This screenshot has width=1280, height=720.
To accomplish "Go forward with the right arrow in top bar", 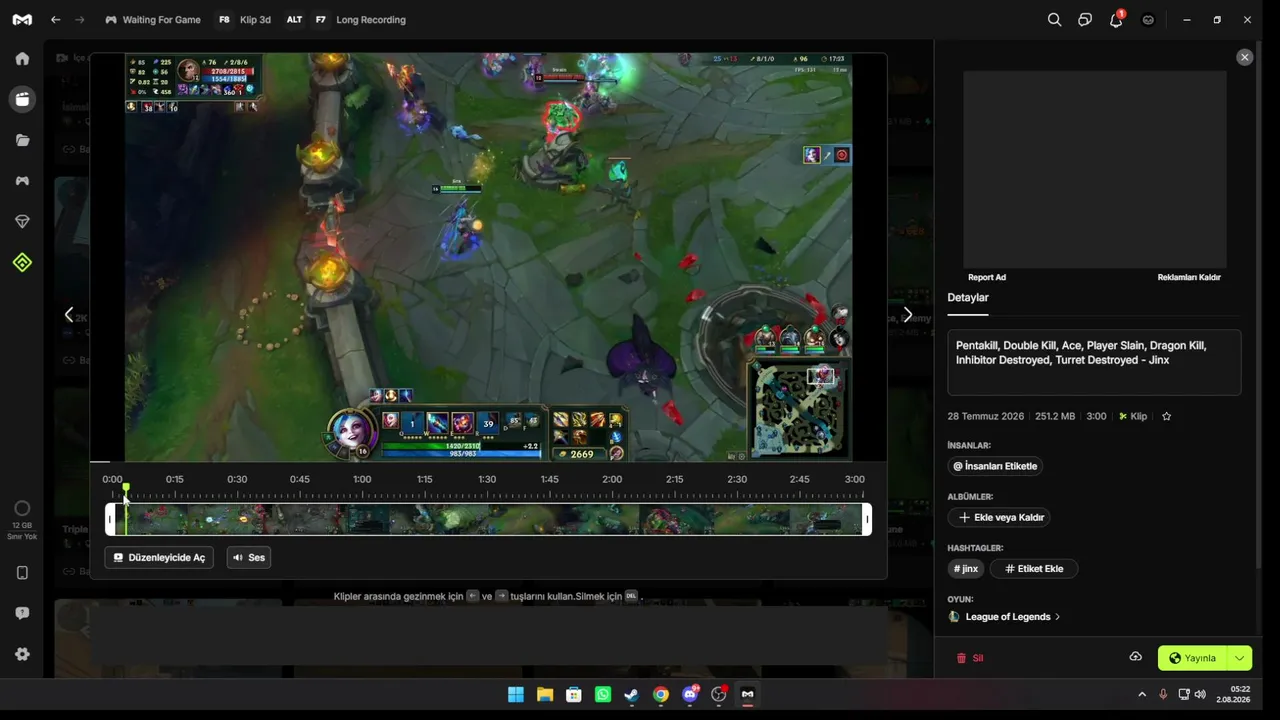I will coord(80,20).
